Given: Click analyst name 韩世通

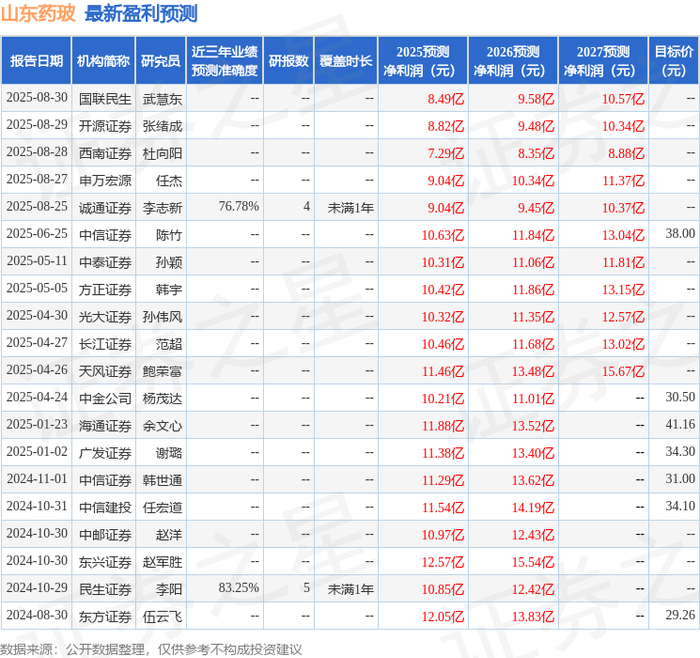Looking at the screenshot, I should (162, 480).
